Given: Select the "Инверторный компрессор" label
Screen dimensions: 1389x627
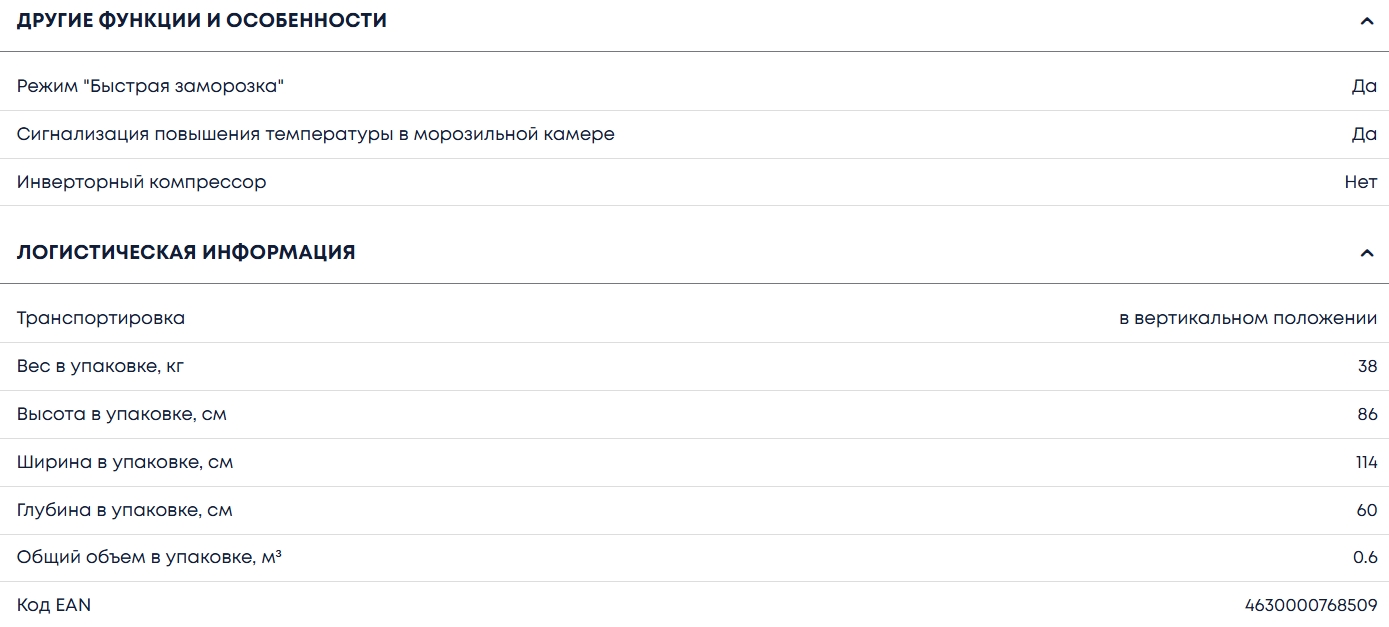Looking at the screenshot, I should tap(142, 182).
